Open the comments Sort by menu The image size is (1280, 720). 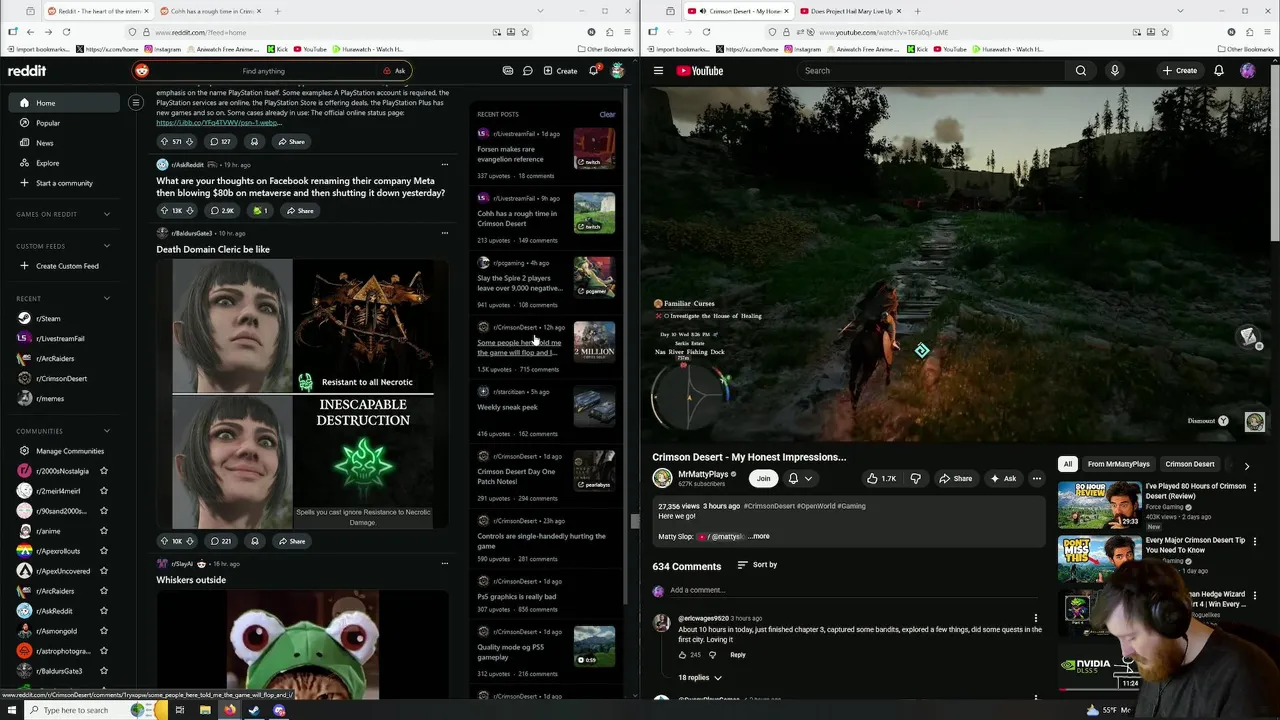click(x=757, y=565)
